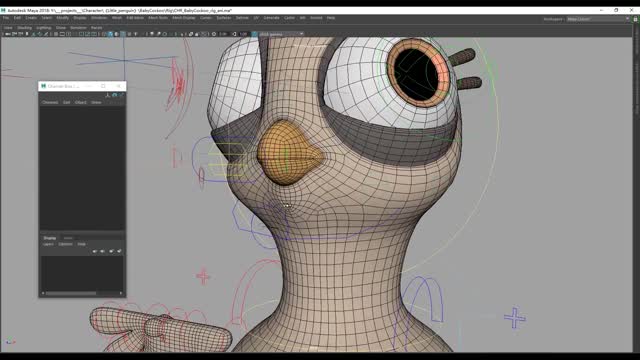Open the viewport View panel menu
Image resolution: width=640 pixels, height=360 pixels.
click(x=8, y=28)
